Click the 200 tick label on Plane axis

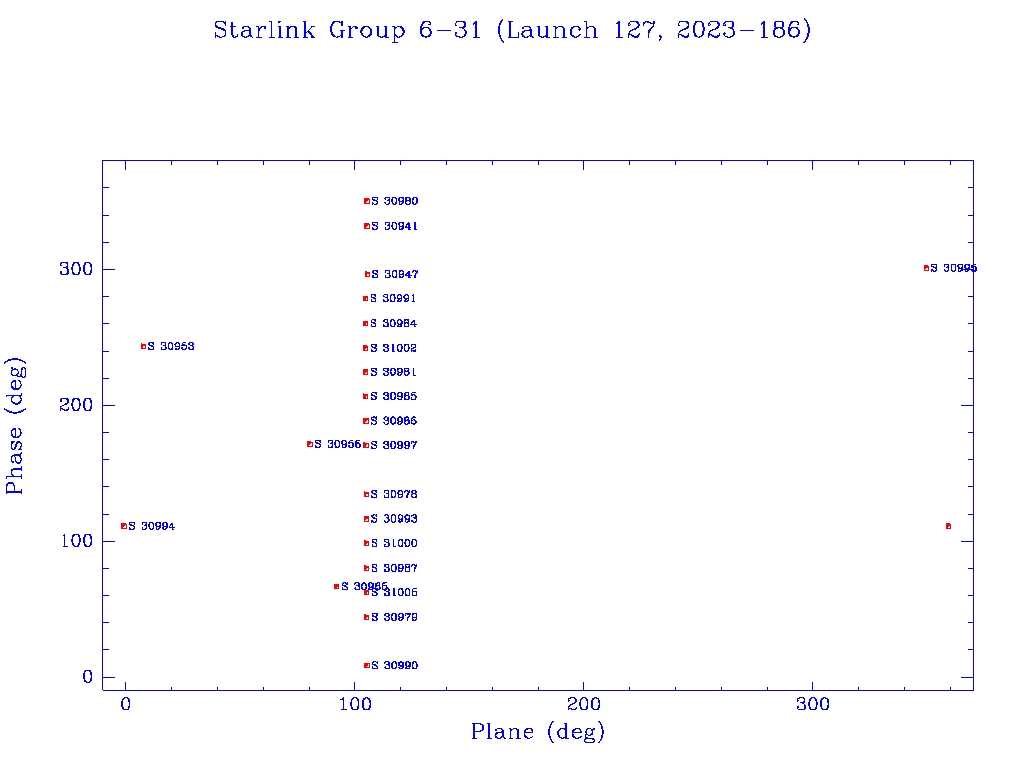pos(584,704)
